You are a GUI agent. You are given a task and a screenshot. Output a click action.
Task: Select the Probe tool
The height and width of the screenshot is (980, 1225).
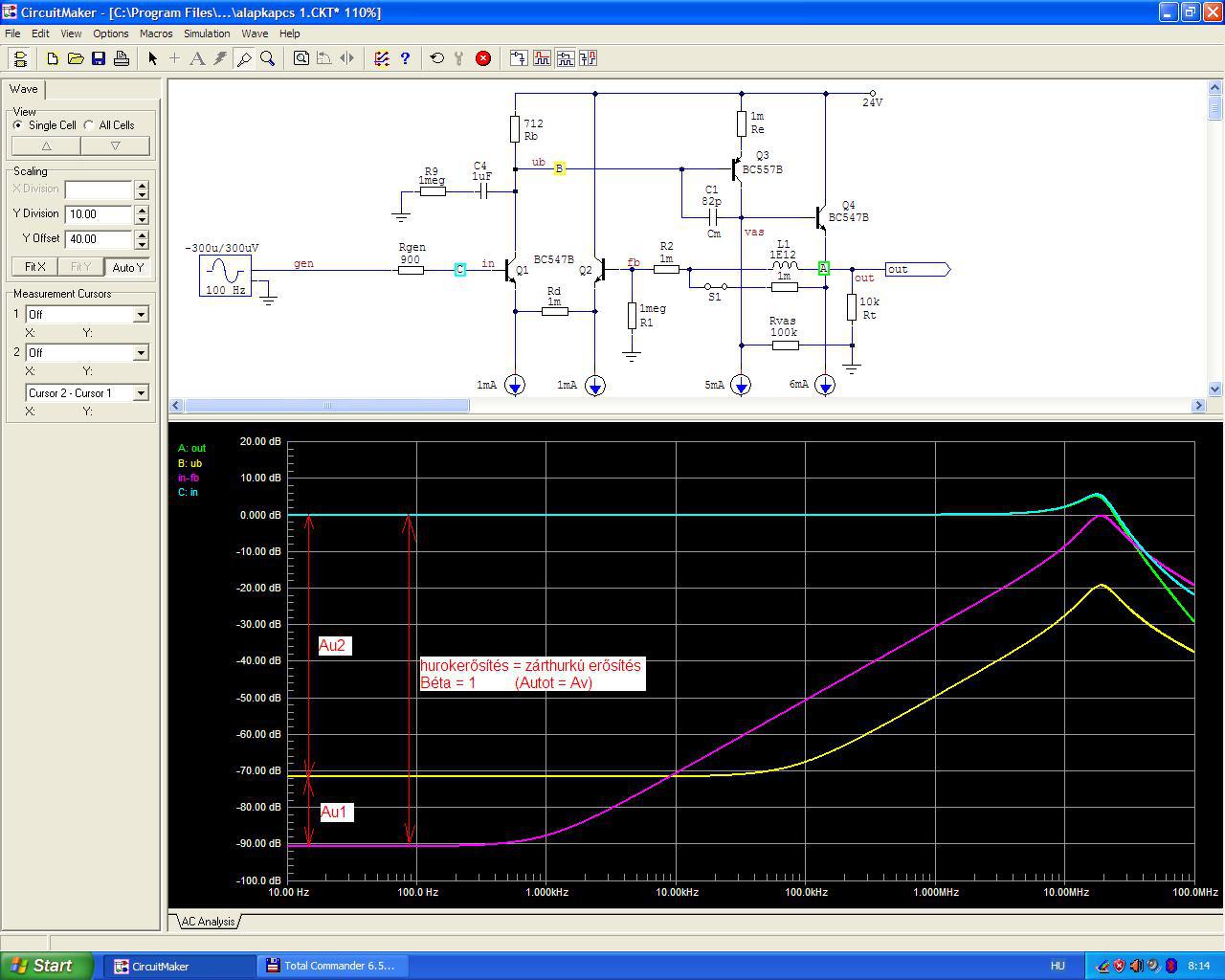tap(244, 58)
